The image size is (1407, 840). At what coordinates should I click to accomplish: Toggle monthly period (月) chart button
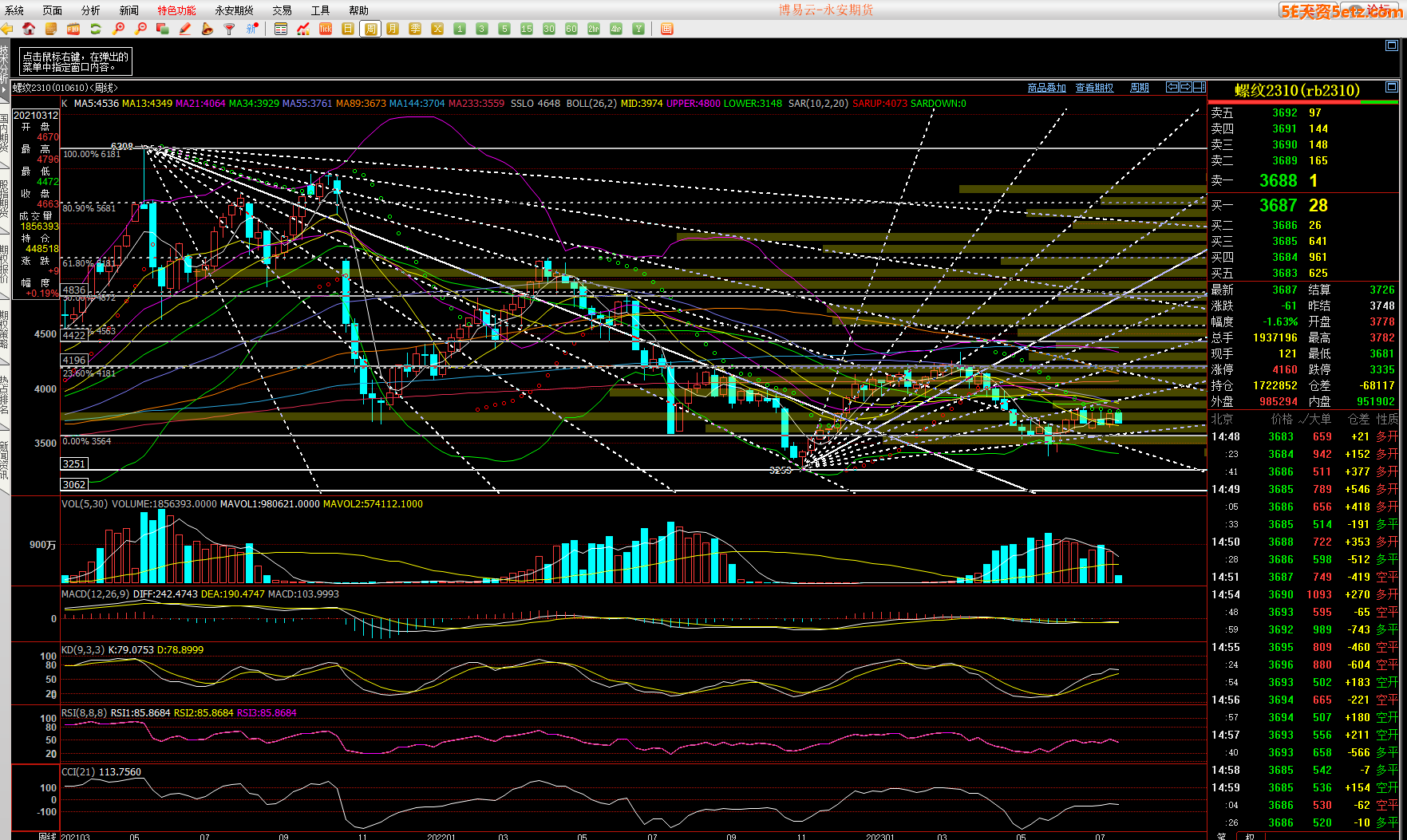393,29
